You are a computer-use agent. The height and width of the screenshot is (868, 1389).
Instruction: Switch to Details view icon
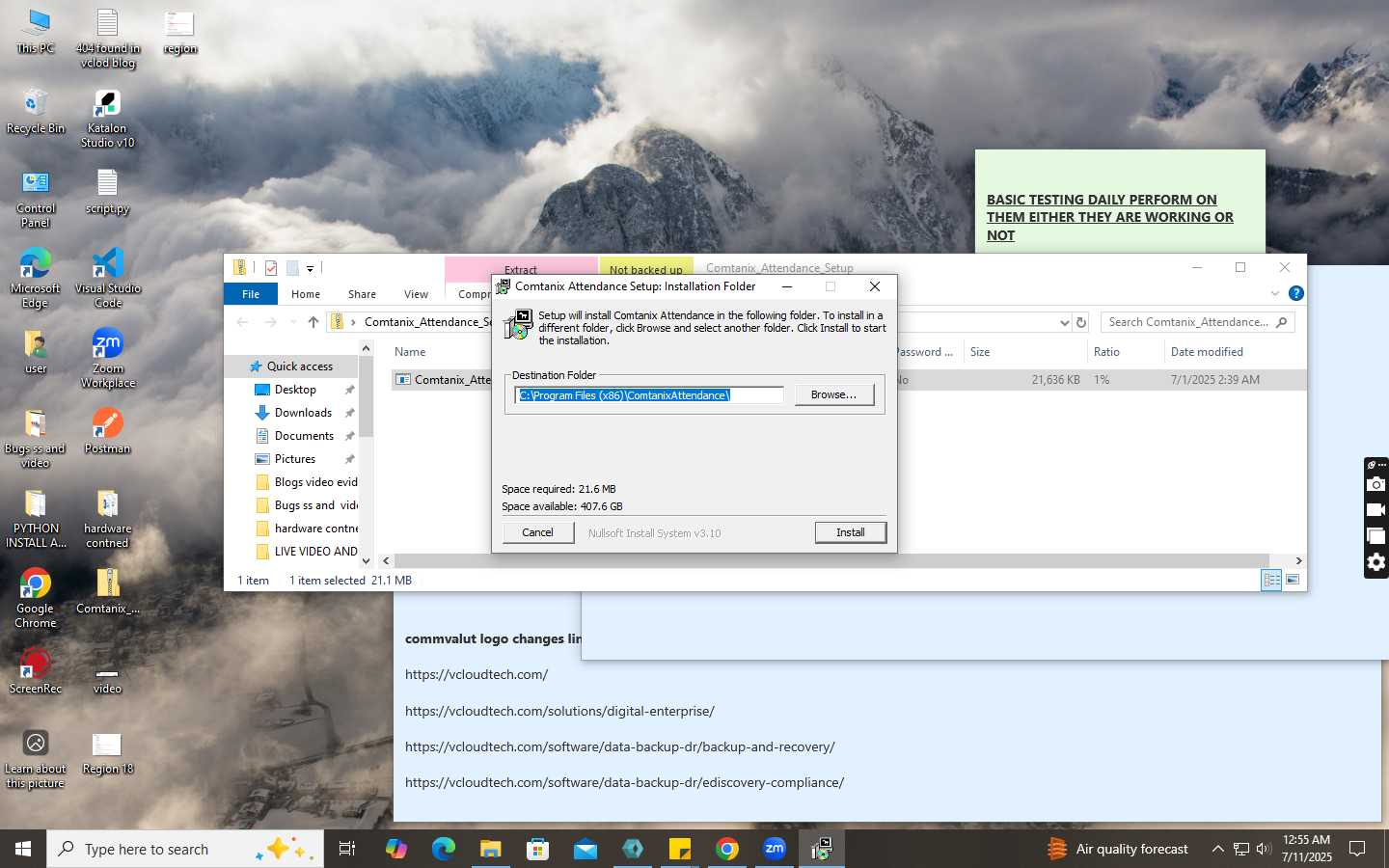coord(1271,580)
